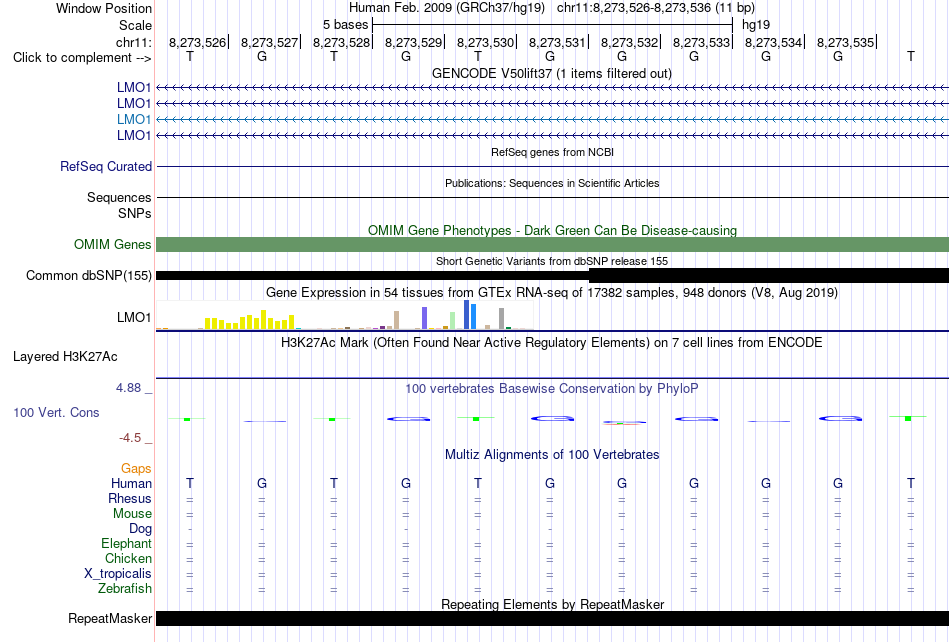Click the -4.5 lower PhyloP scale value
950x642 pixels.
(x=130, y=437)
